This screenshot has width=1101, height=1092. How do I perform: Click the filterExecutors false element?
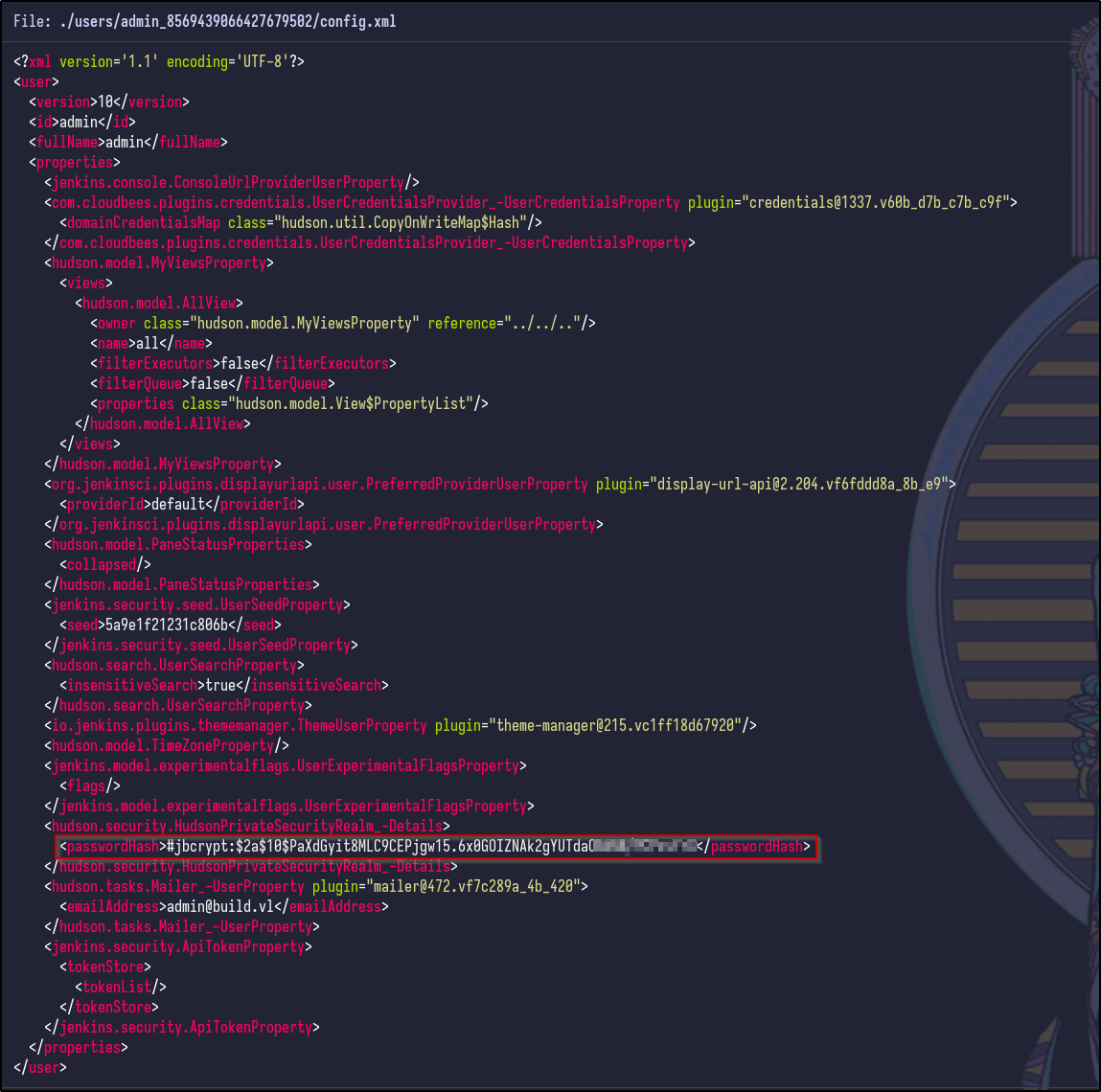[x=243, y=363]
